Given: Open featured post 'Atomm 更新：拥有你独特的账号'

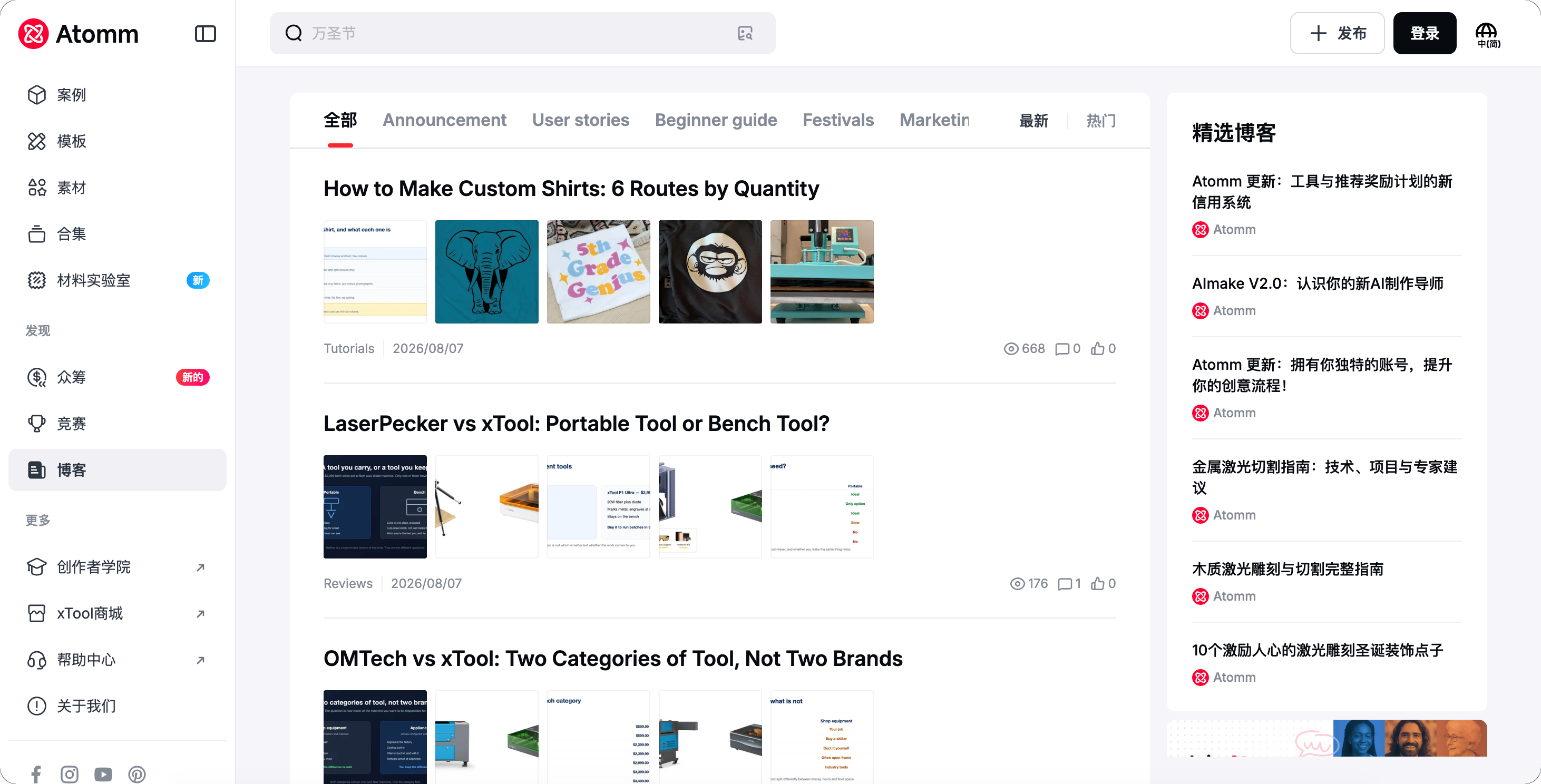Looking at the screenshot, I should coord(1322,376).
